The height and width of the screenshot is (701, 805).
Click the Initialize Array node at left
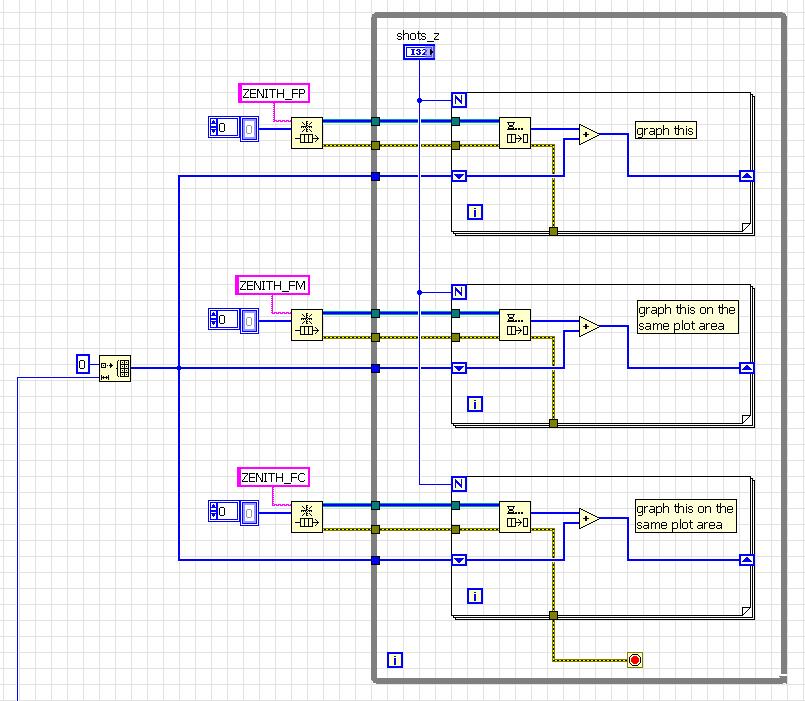point(115,368)
